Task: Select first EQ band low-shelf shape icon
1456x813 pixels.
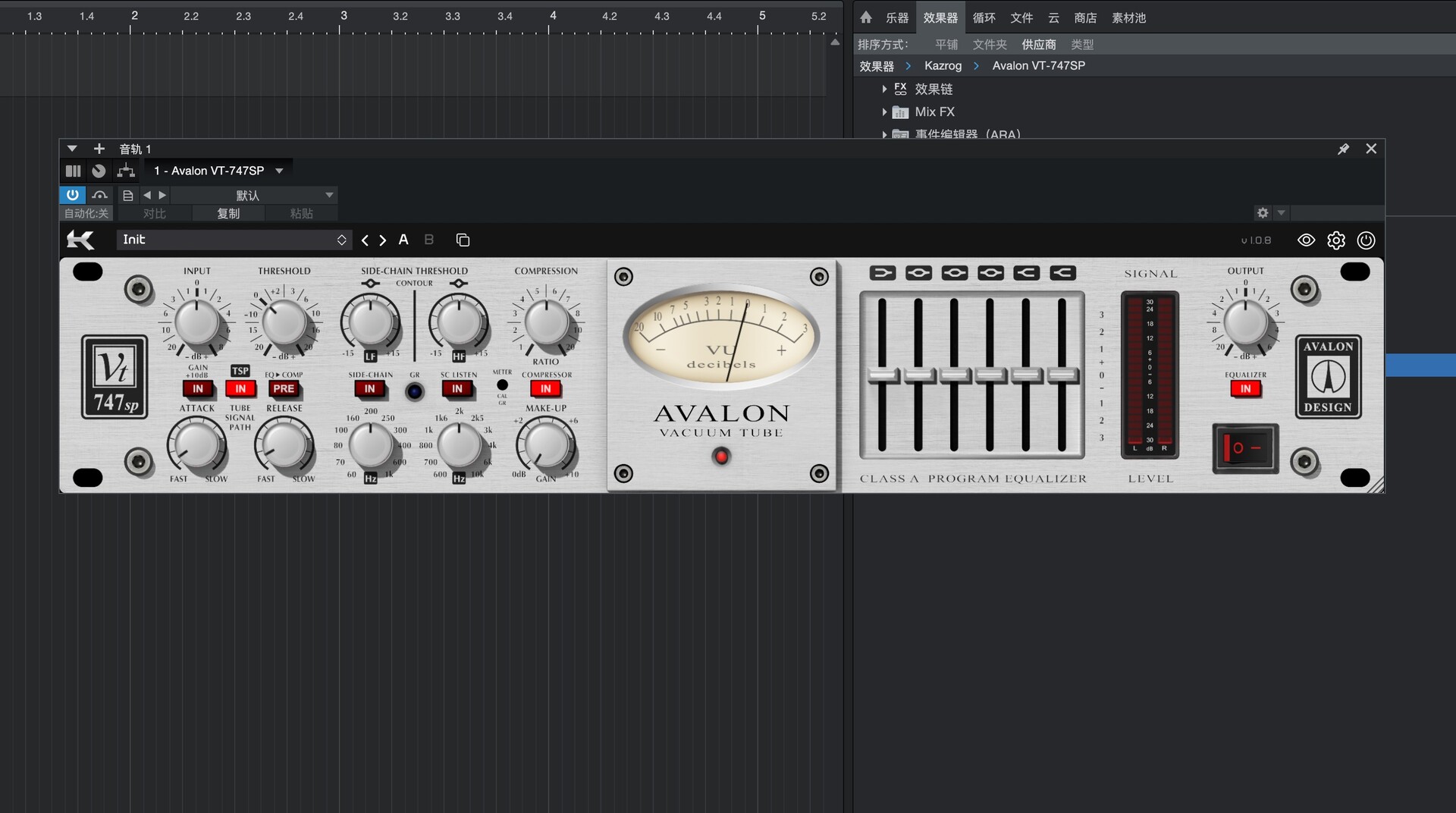Action: point(883,273)
